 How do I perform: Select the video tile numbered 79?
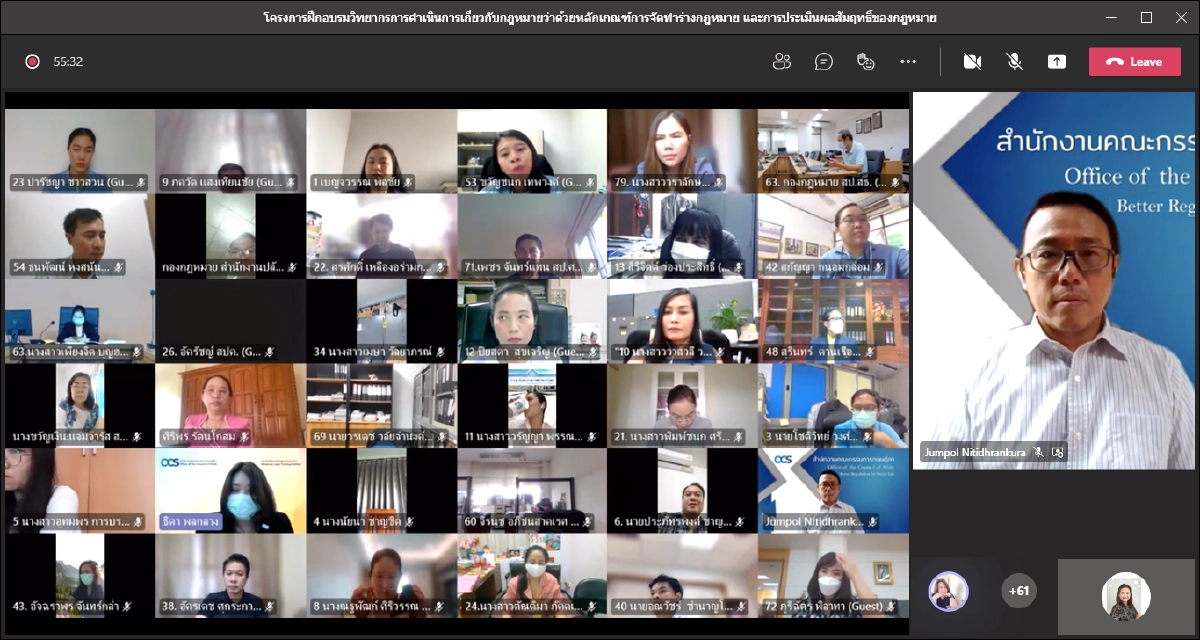(683, 150)
